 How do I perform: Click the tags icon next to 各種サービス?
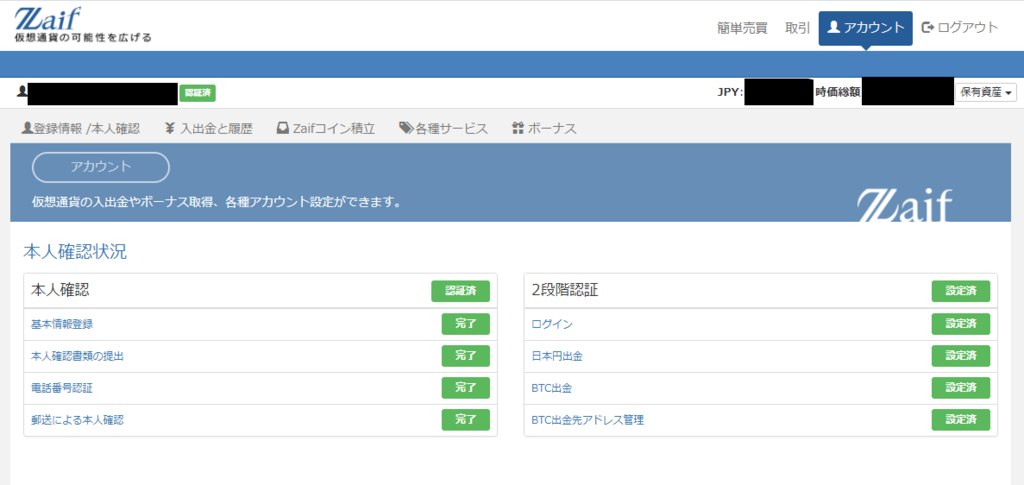click(406, 128)
